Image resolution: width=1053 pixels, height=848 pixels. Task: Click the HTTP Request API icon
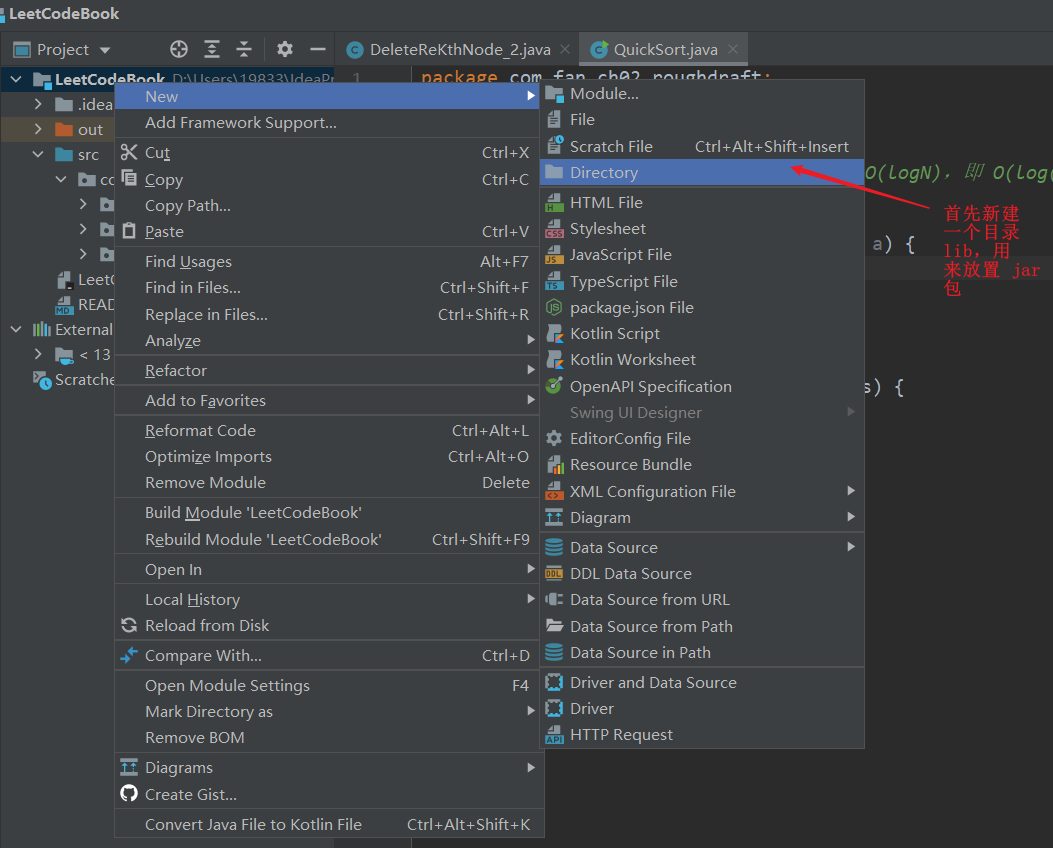point(554,735)
